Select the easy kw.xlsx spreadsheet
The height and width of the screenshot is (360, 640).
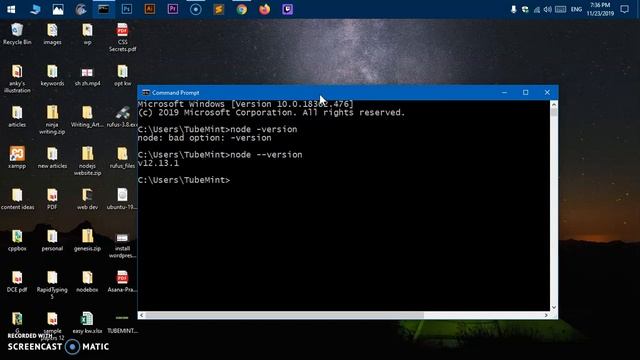87,323
